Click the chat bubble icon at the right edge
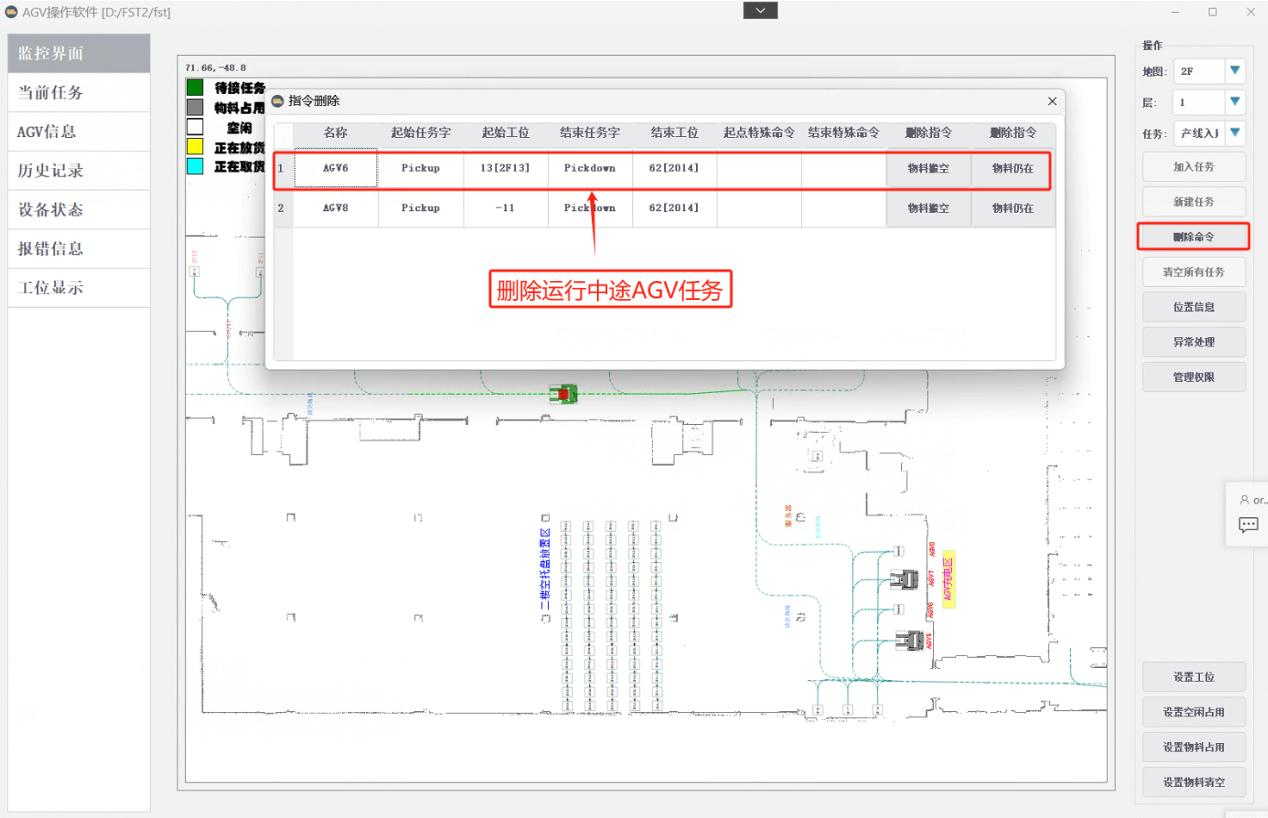 point(1248,524)
